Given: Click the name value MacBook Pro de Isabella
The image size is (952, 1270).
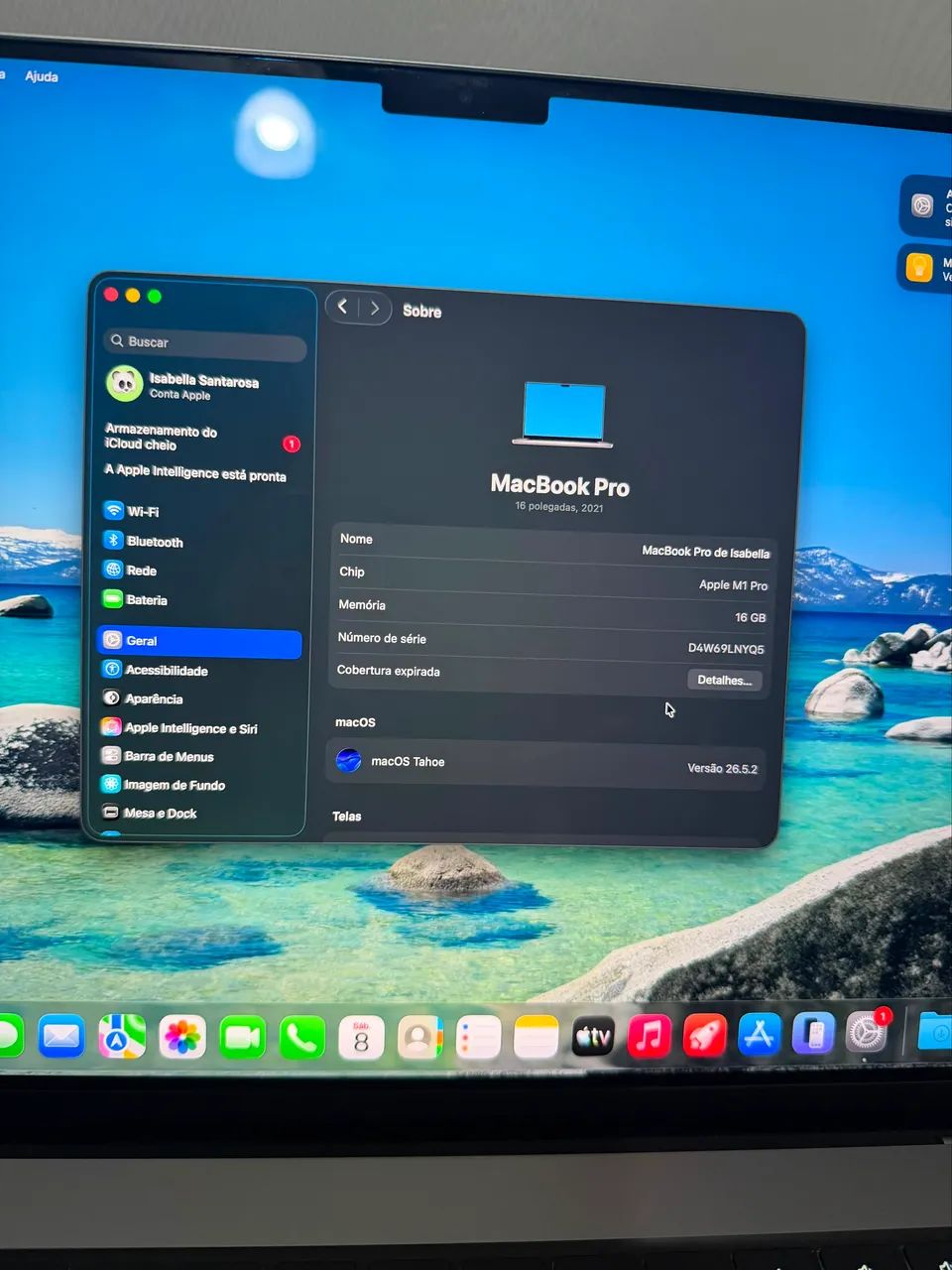Looking at the screenshot, I should (x=705, y=552).
